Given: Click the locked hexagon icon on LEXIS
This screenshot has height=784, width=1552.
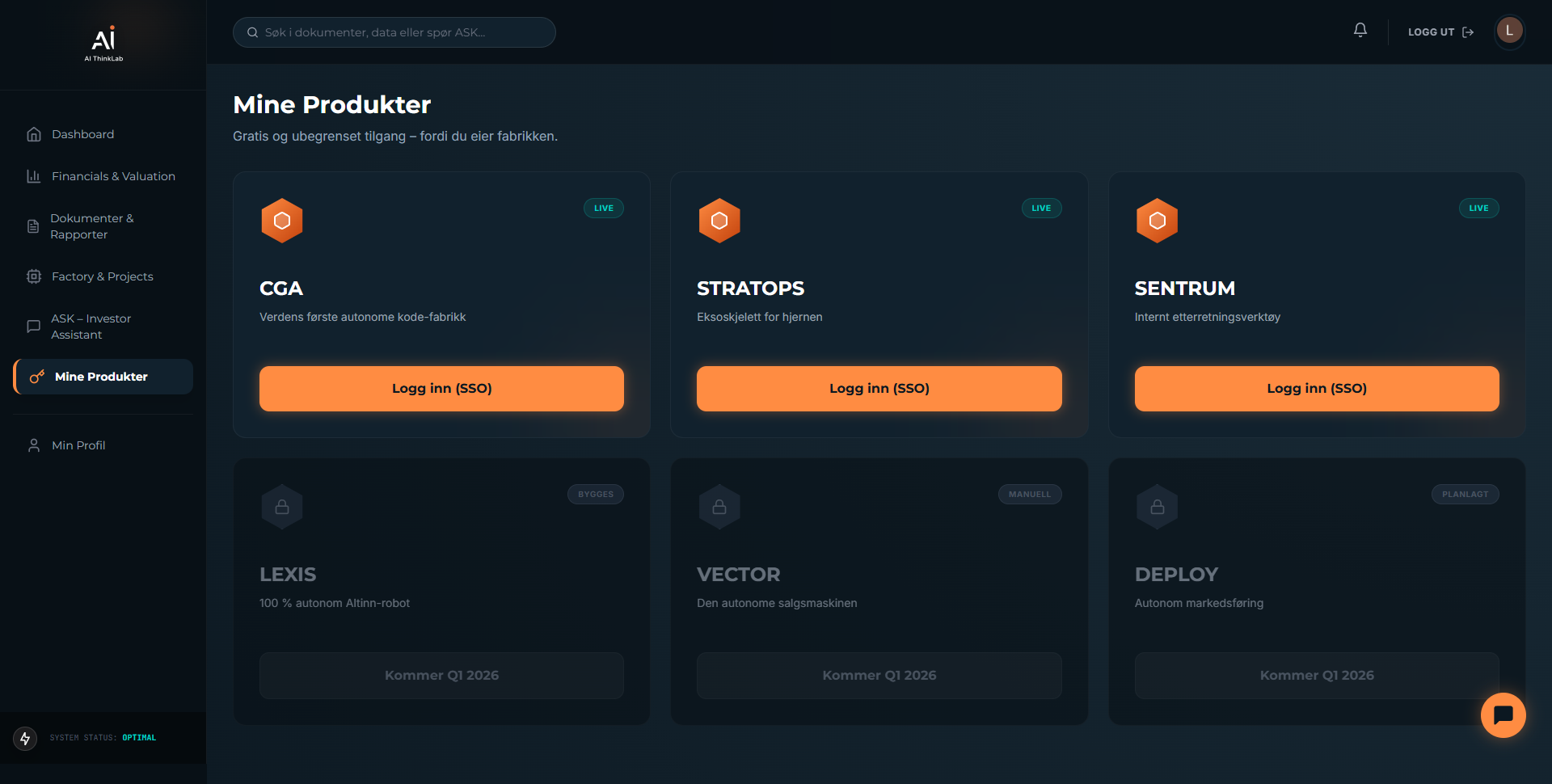Looking at the screenshot, I should [282, 507].
